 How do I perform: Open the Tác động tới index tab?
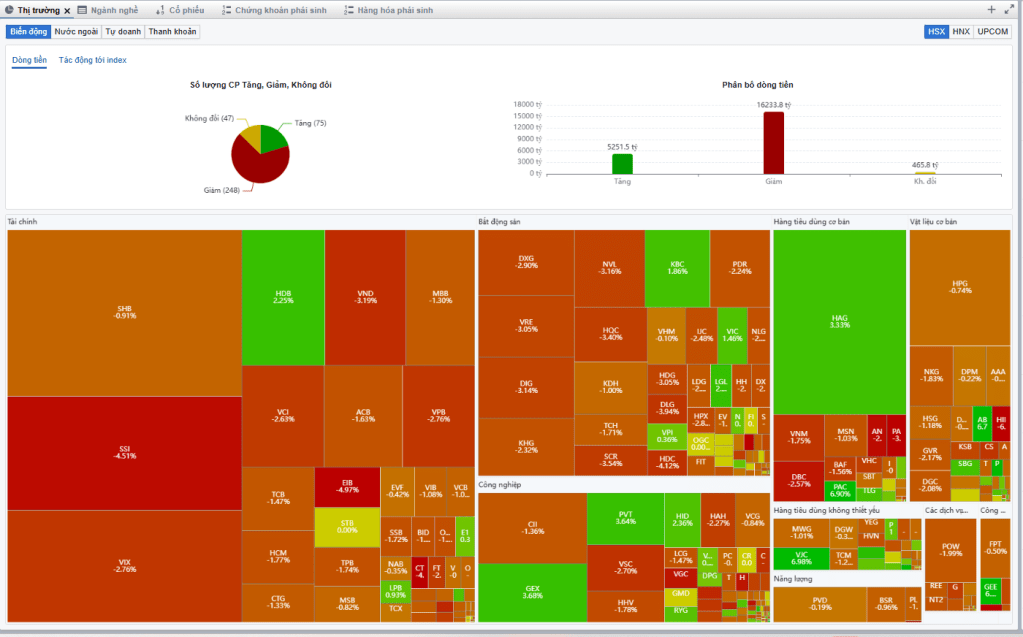93,60
